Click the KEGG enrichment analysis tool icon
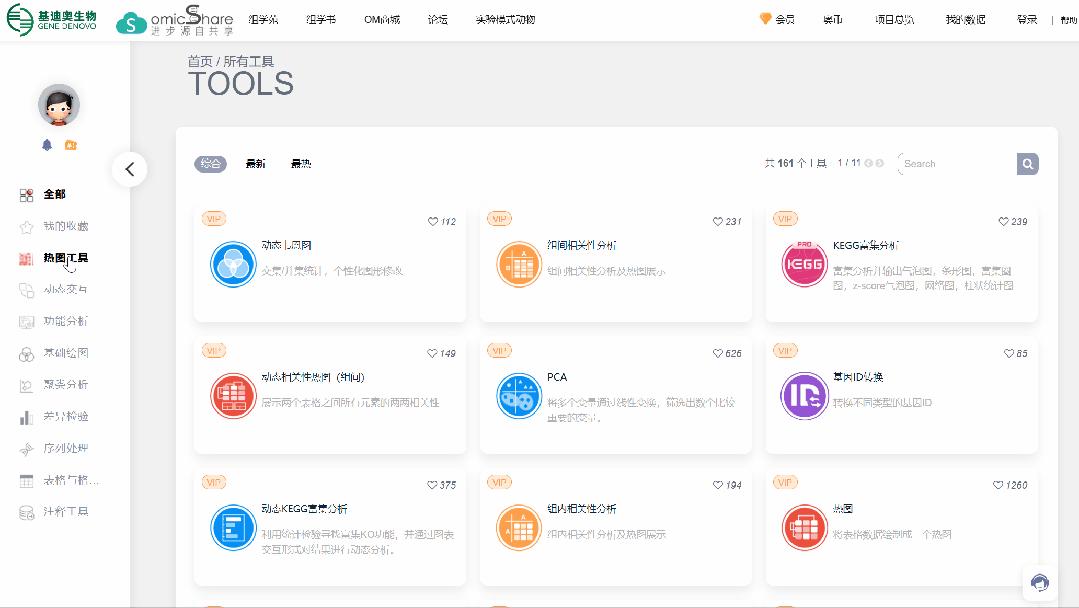 point(804,264)
